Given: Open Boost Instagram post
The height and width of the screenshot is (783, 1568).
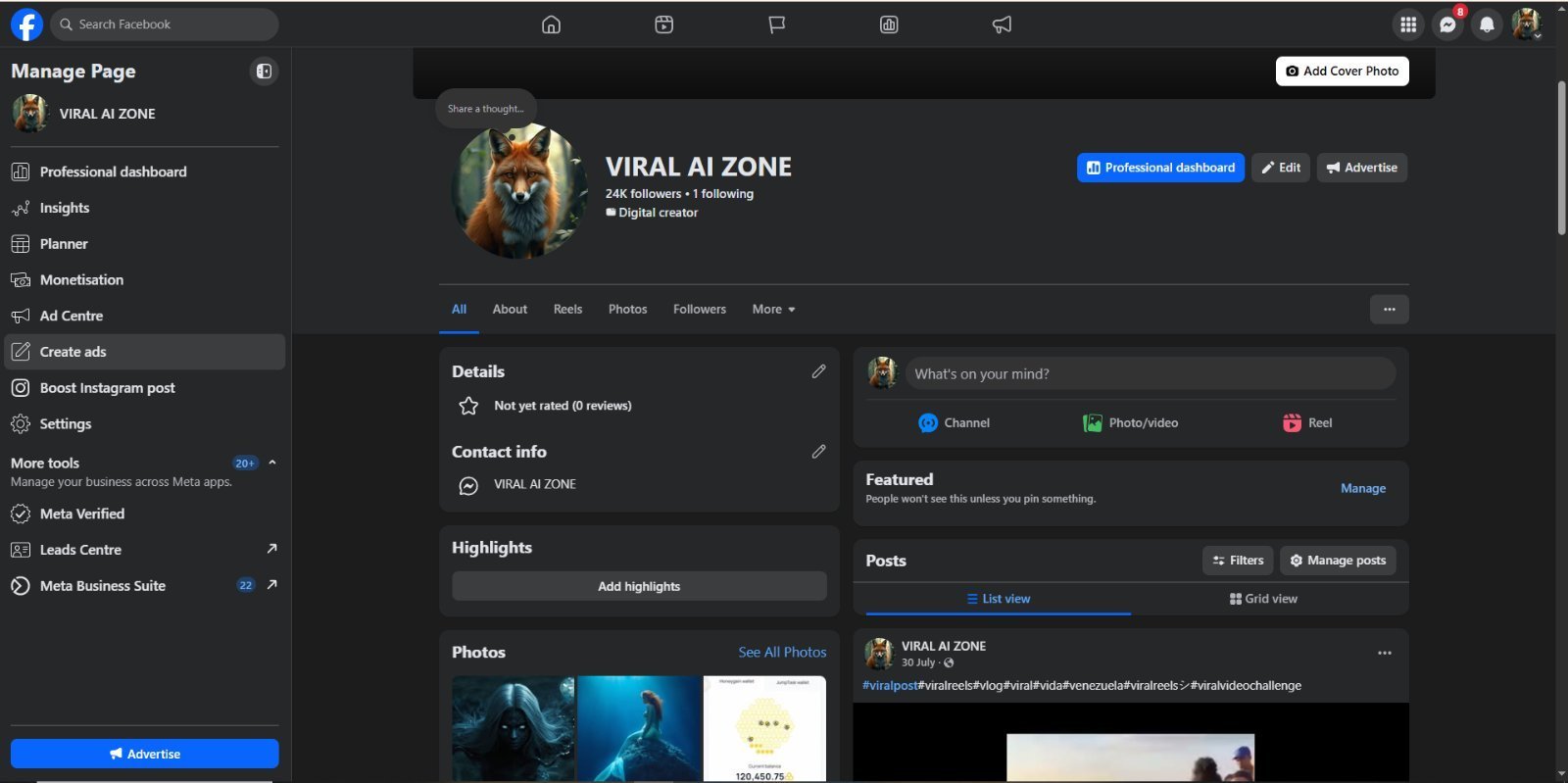Looking at the screenshot, I should click(x=145, y=388).
